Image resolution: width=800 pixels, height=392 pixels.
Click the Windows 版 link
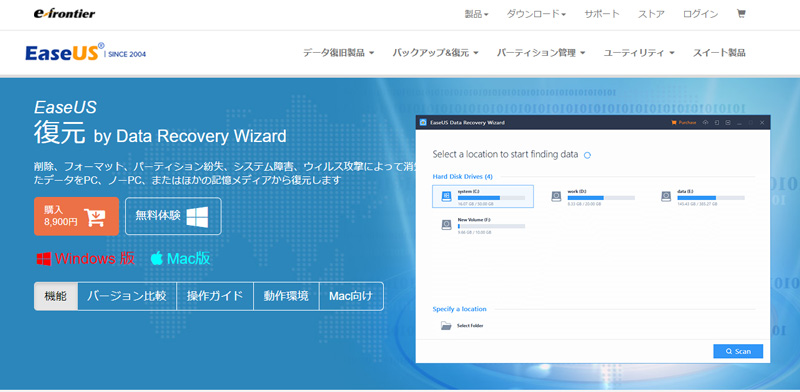pyautogui.click(x=85, y=259)
